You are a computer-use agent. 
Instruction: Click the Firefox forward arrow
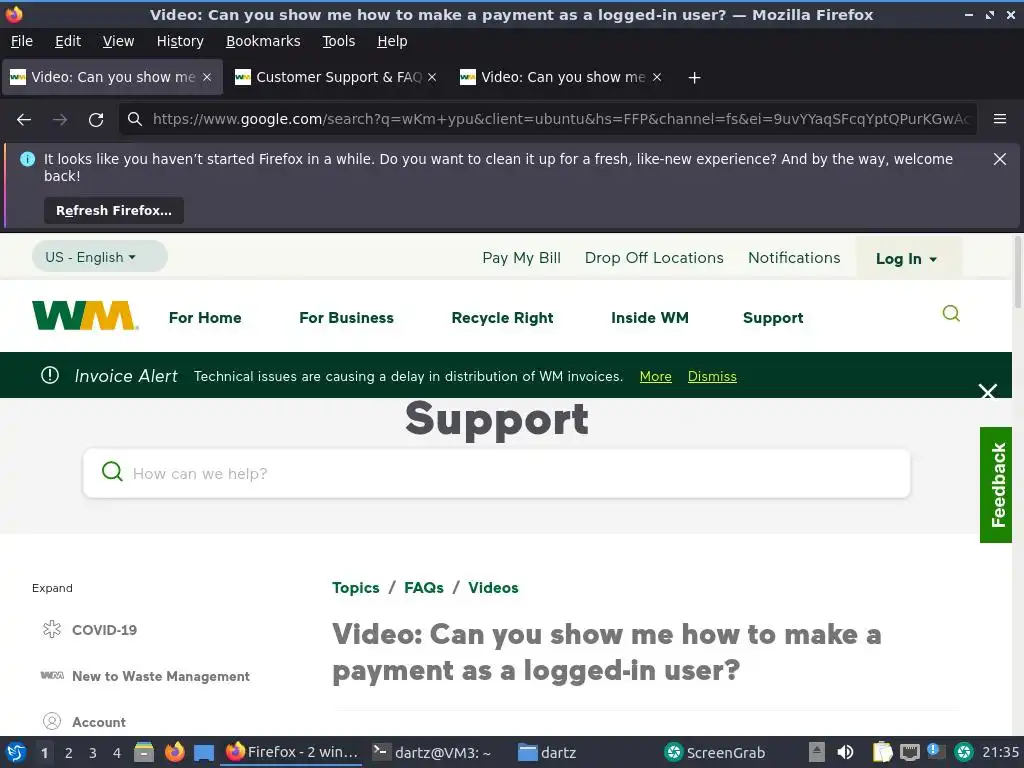point(60,120)
